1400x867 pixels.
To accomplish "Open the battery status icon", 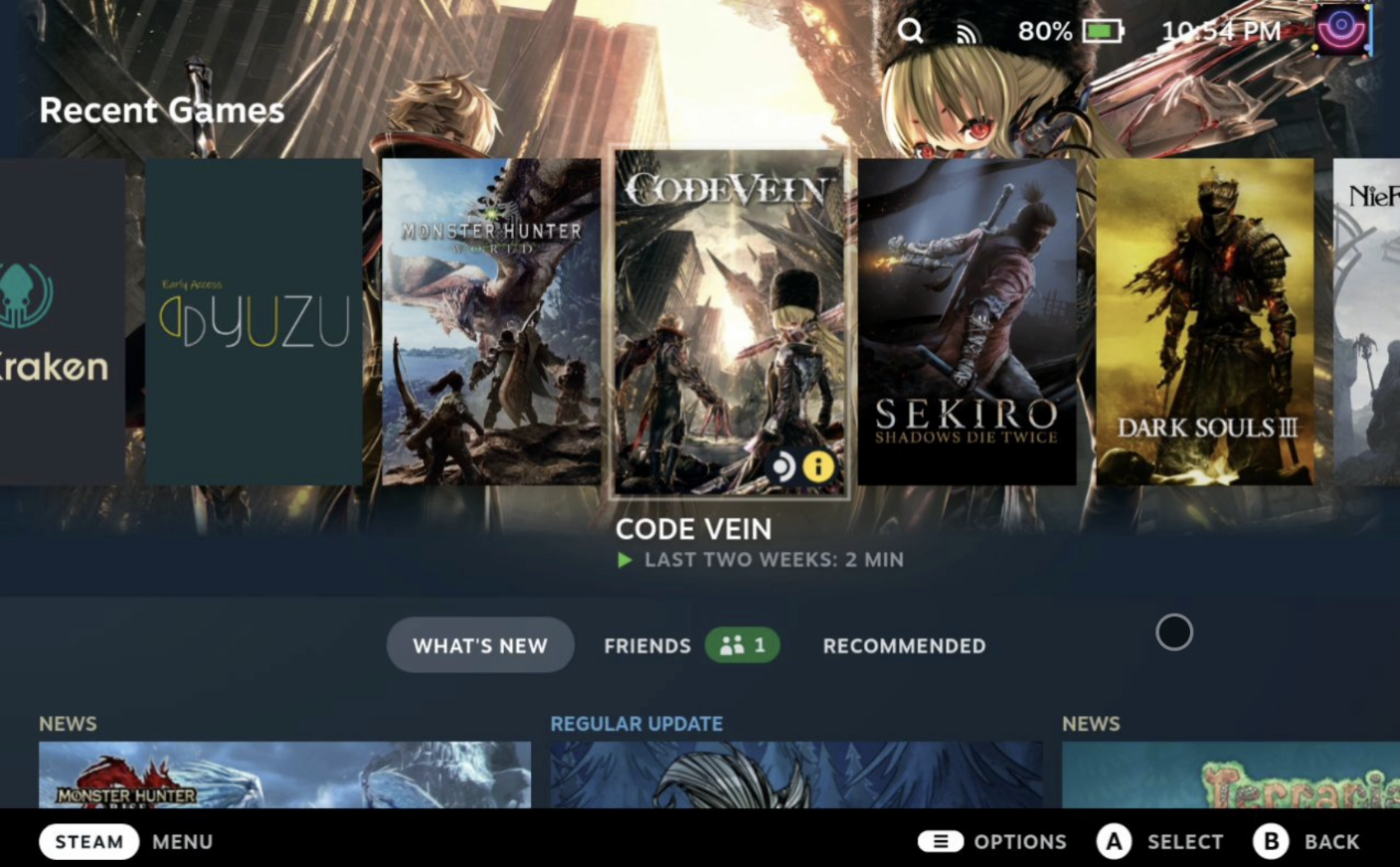I will pyautogui.click(x=1103, y=32).
